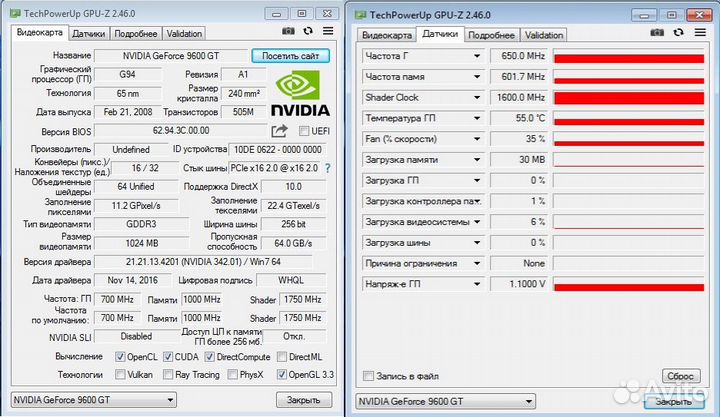This screenshot has height=417, width=720.
Task: Open Validation tab in right window
Action: tap(544, 35)
